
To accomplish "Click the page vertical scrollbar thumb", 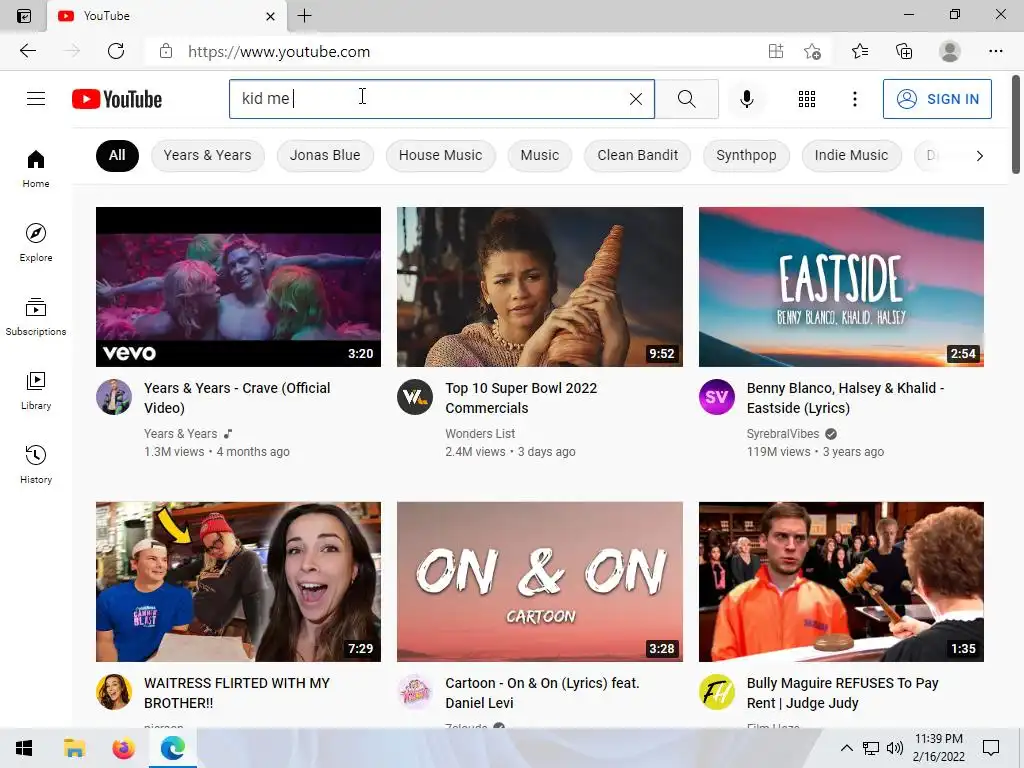I will (1016, 124).
